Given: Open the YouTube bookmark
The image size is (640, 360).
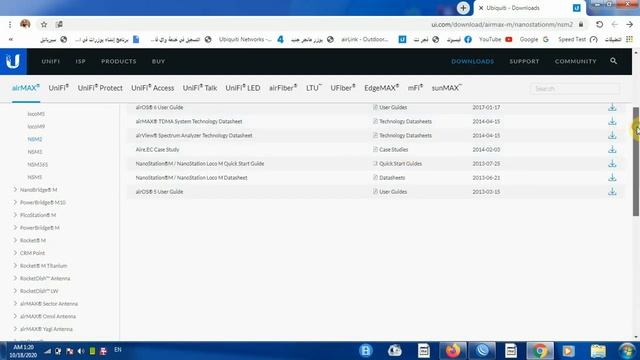Looking at the screenshot, I should click(496, 40).
